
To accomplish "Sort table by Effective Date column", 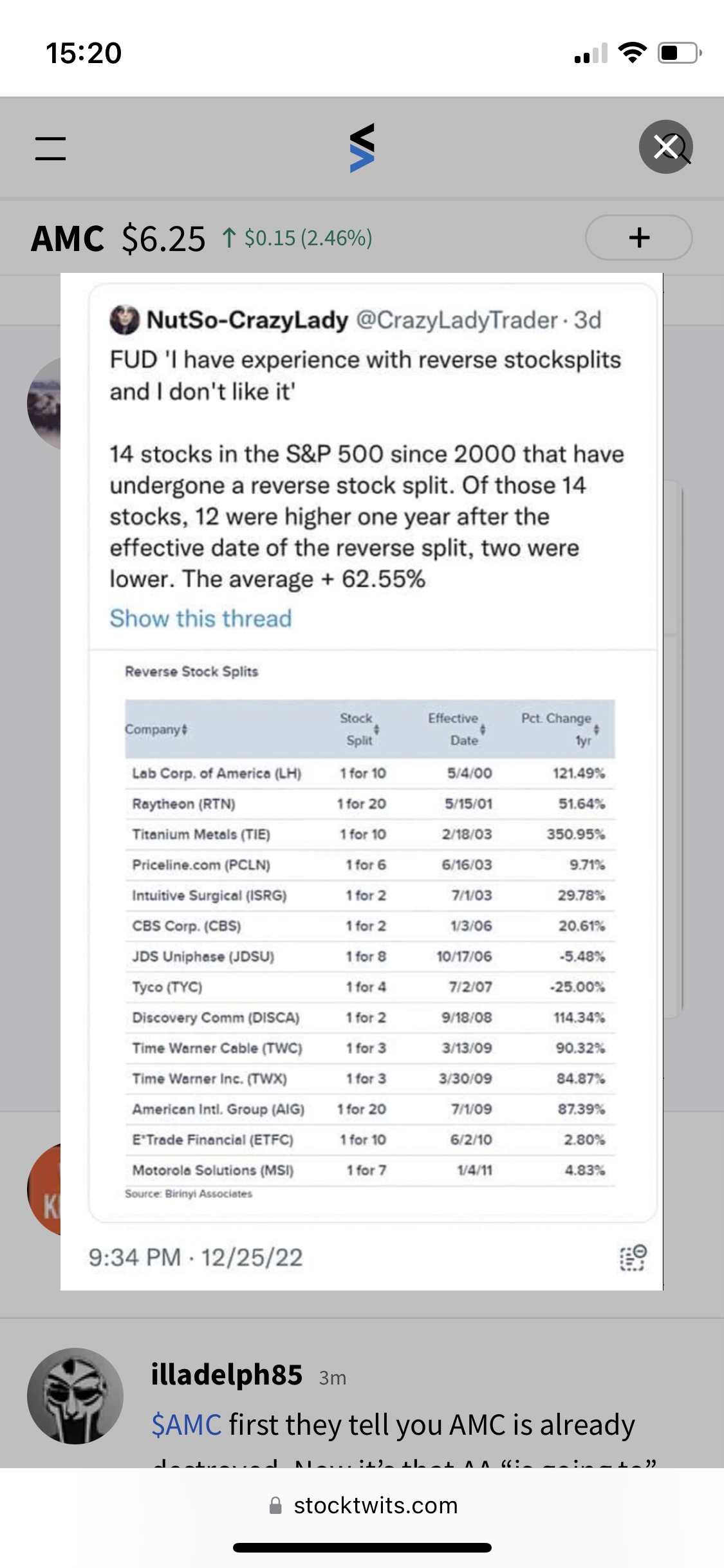I will point(483,729).
